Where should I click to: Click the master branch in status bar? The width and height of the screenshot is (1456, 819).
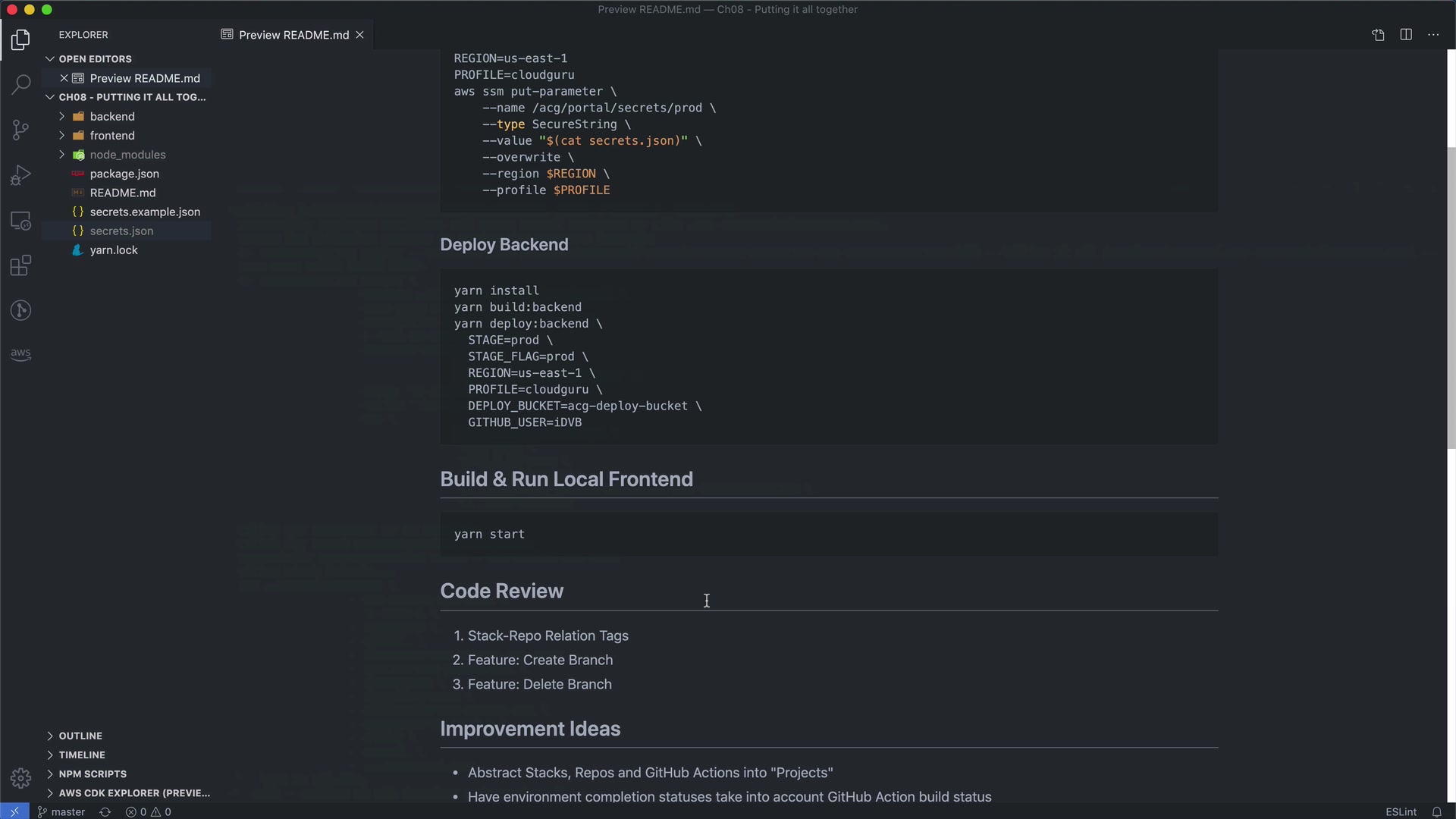pyautogui.click(x=61, y=811)
